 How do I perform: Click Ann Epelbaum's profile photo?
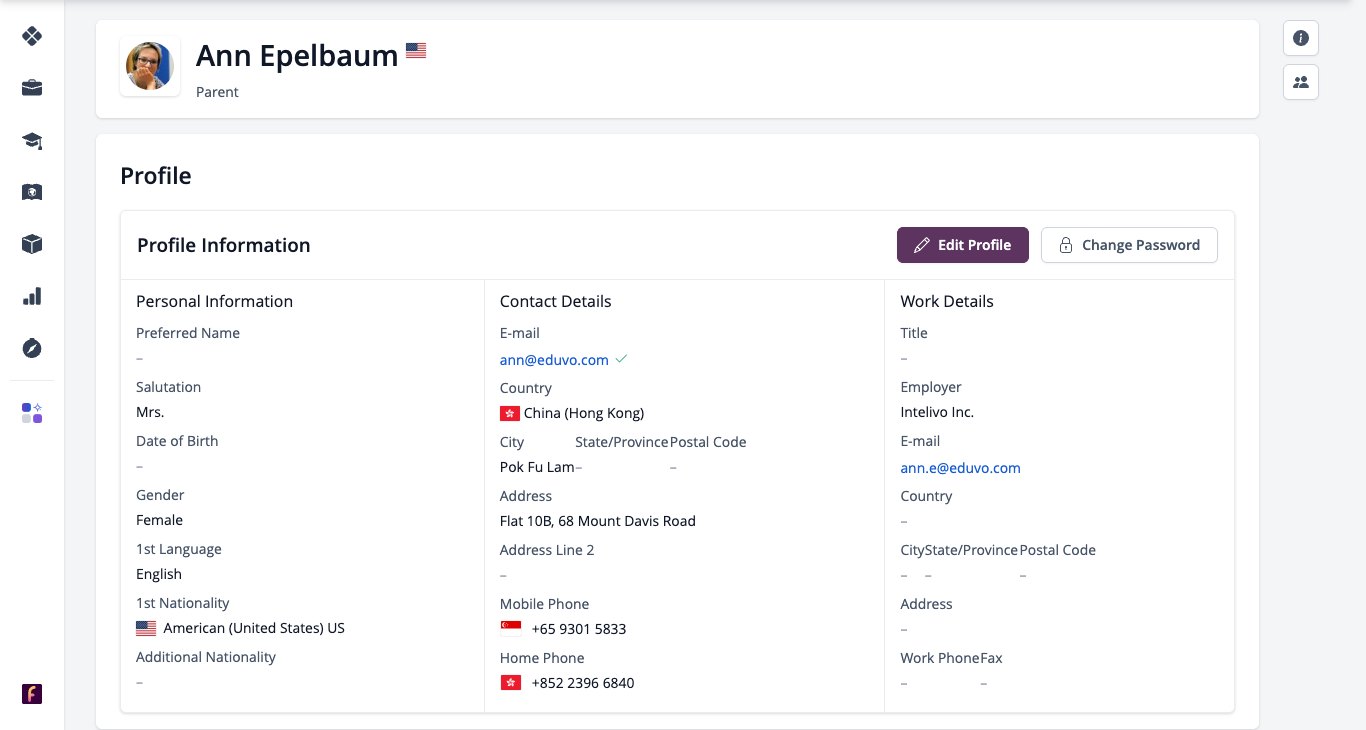click(x=150, y=66)
